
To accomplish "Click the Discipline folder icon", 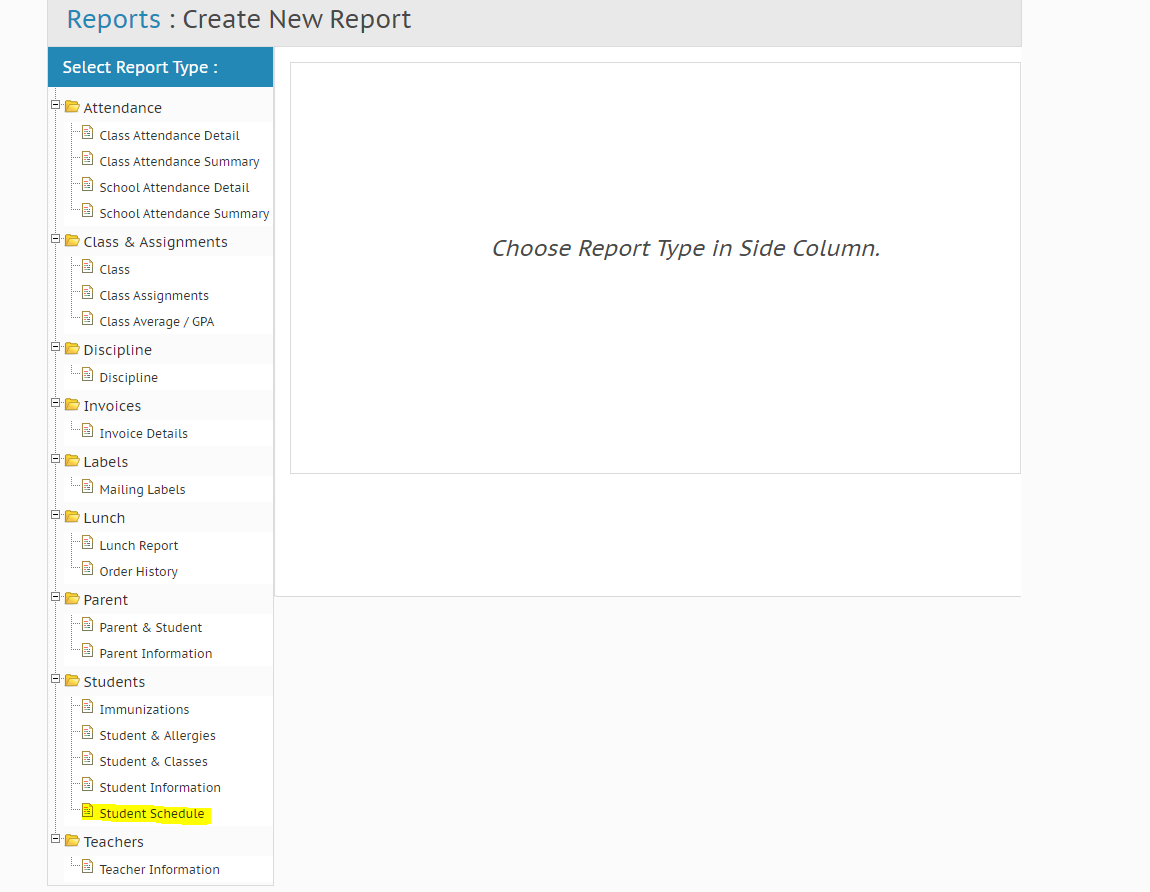I will (x=70, y=348).
